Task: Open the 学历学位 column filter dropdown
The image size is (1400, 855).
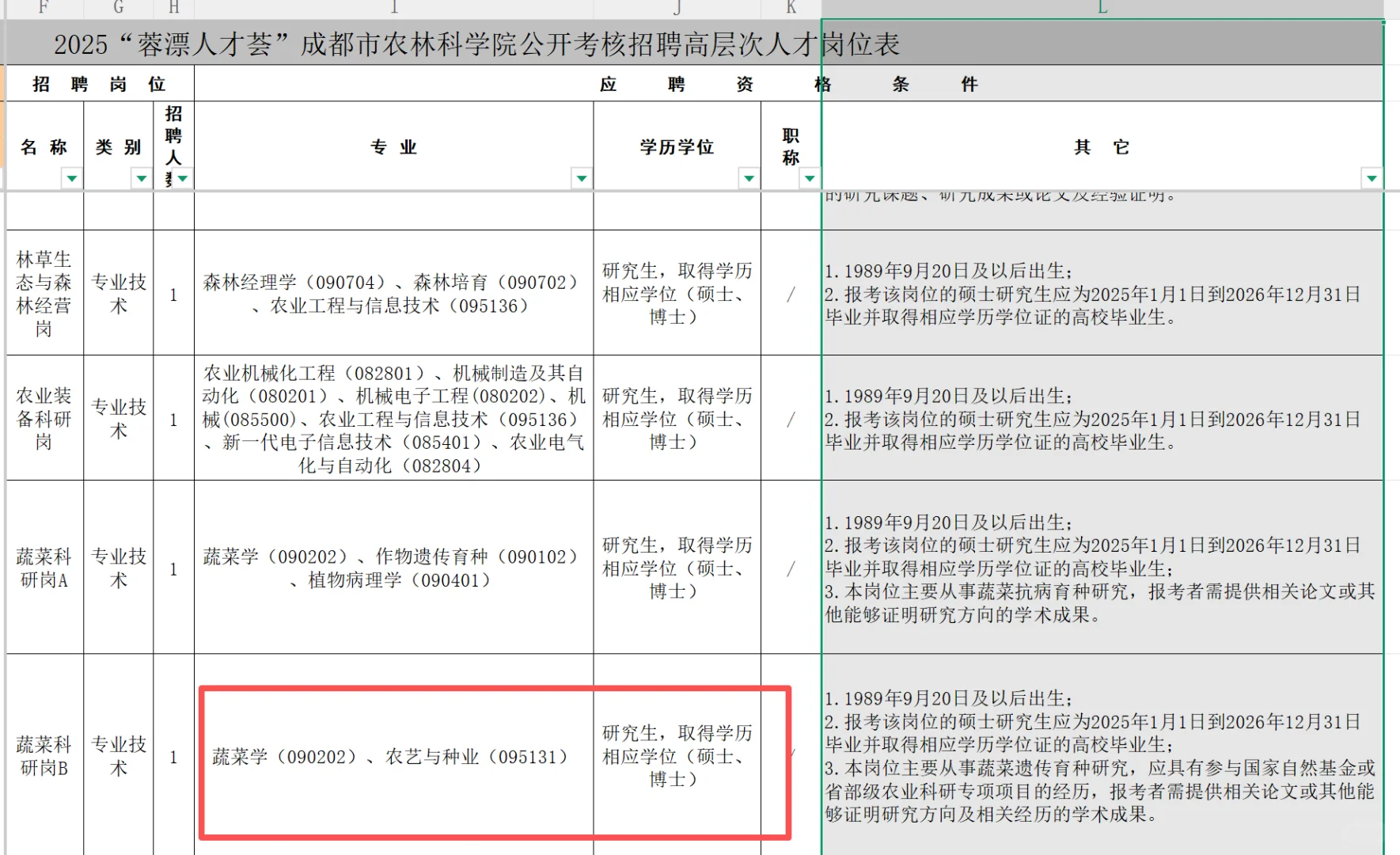Action: [749, 179]
